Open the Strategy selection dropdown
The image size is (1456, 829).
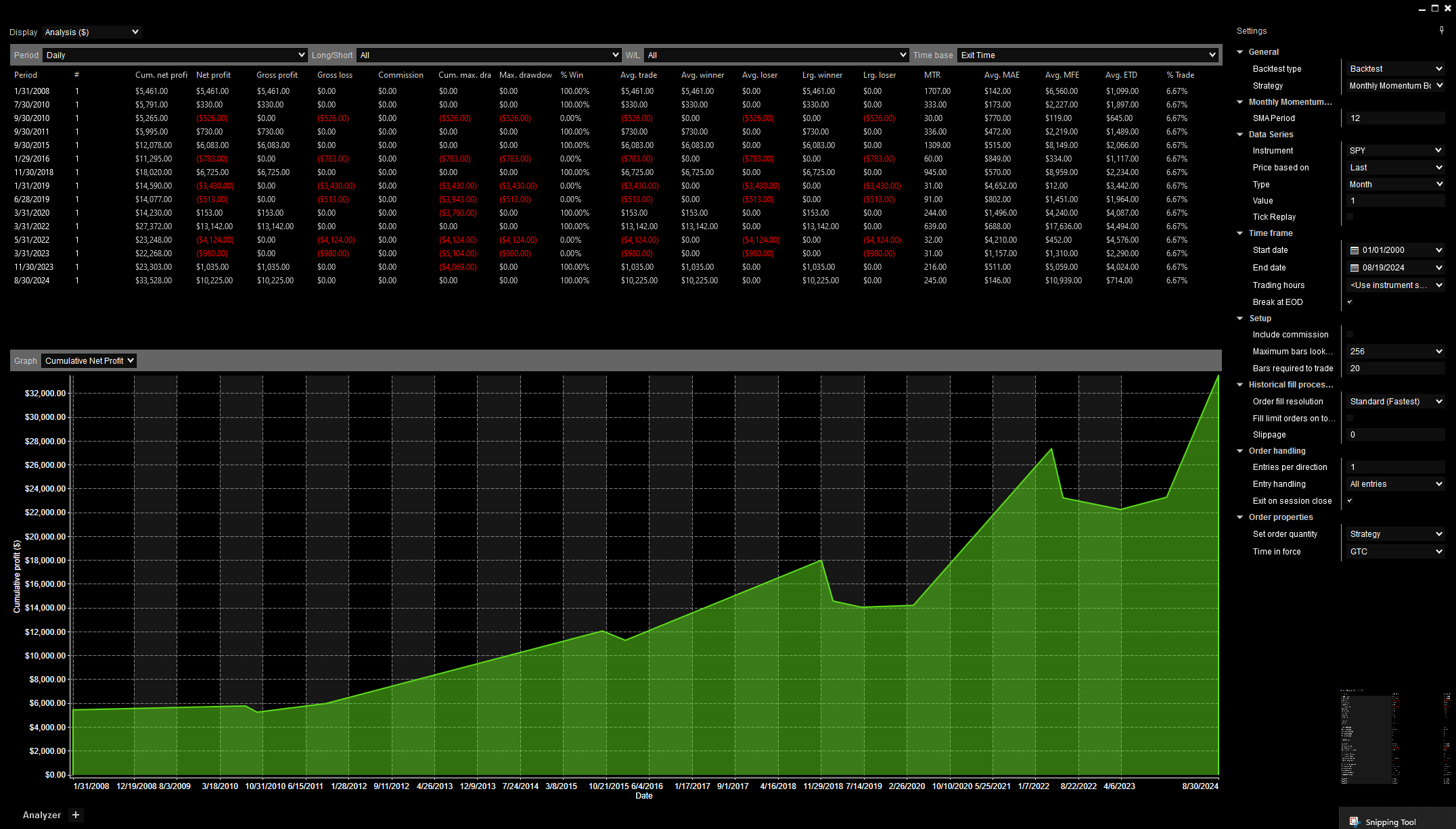pyautogui.click(x=1395, y=86)
